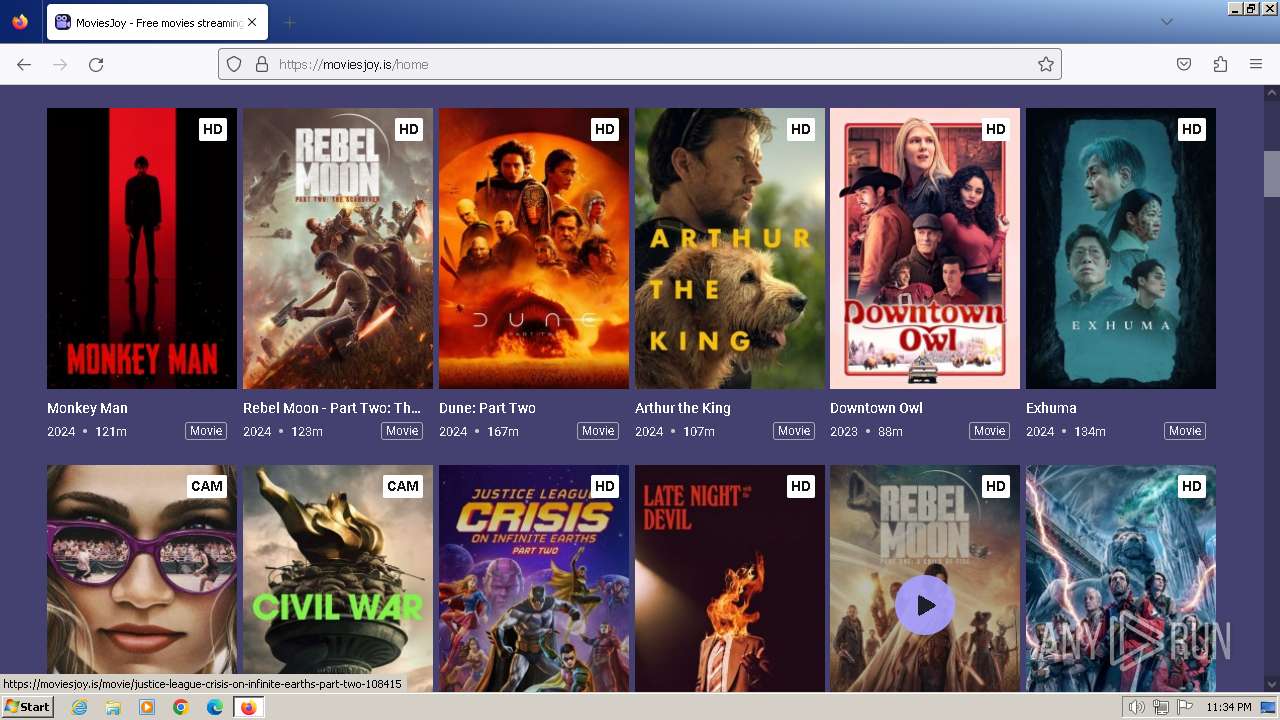The height and width of the screenshot is (720, 1280).
Task: Open the Justice League Crisis poster
Action: click(534, 578)
